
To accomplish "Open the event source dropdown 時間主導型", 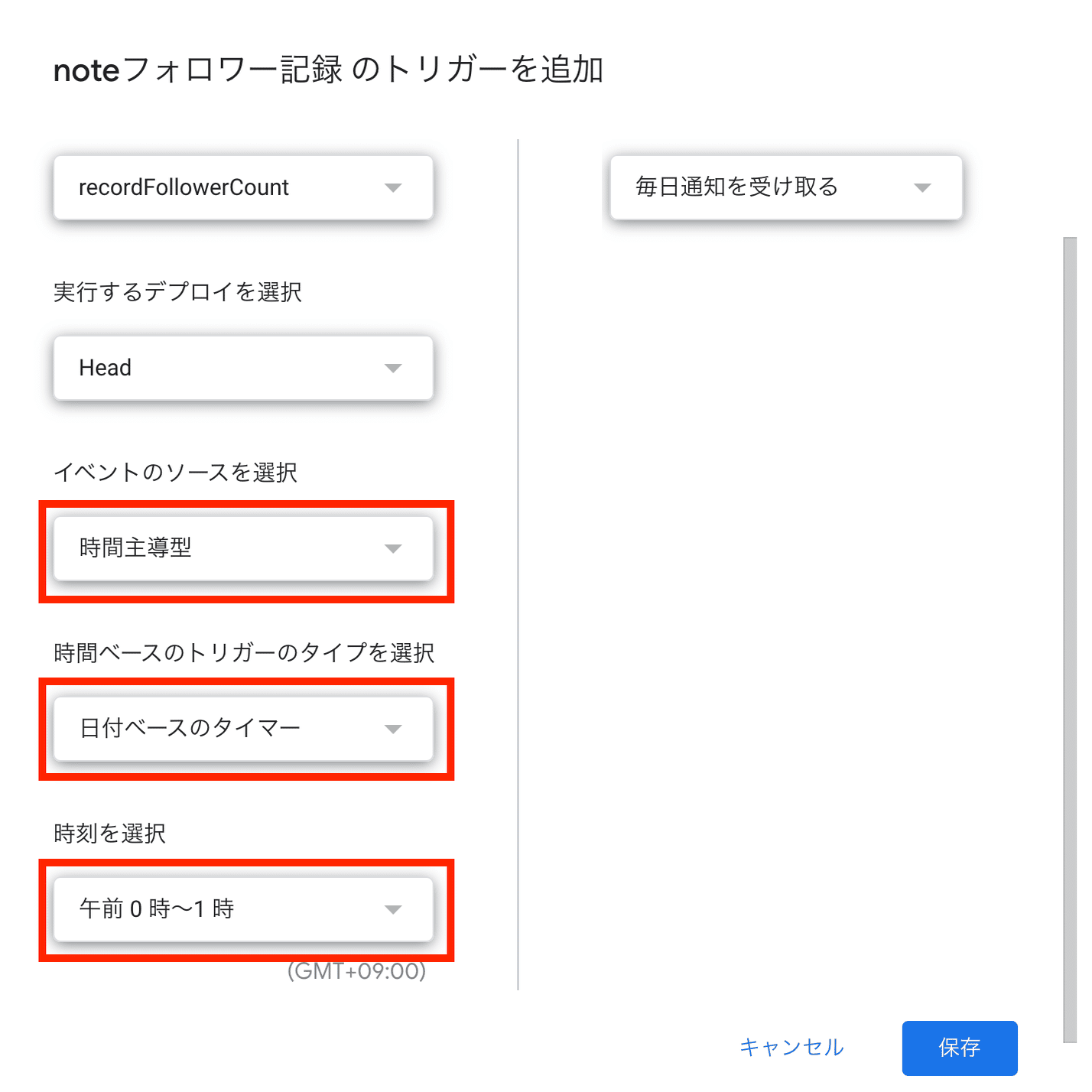I will click(x=214, y=548).
